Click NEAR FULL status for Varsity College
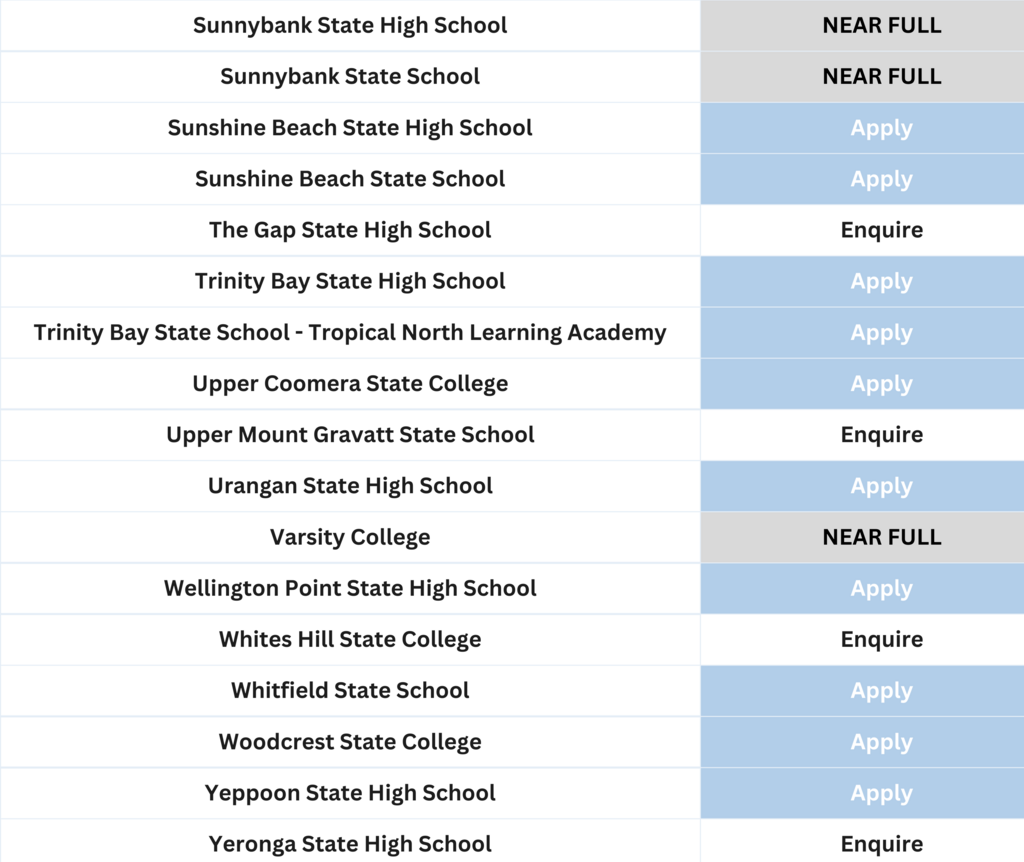Image resolution: width=1024 pixels, height=862 pixels. coord(881,537)
